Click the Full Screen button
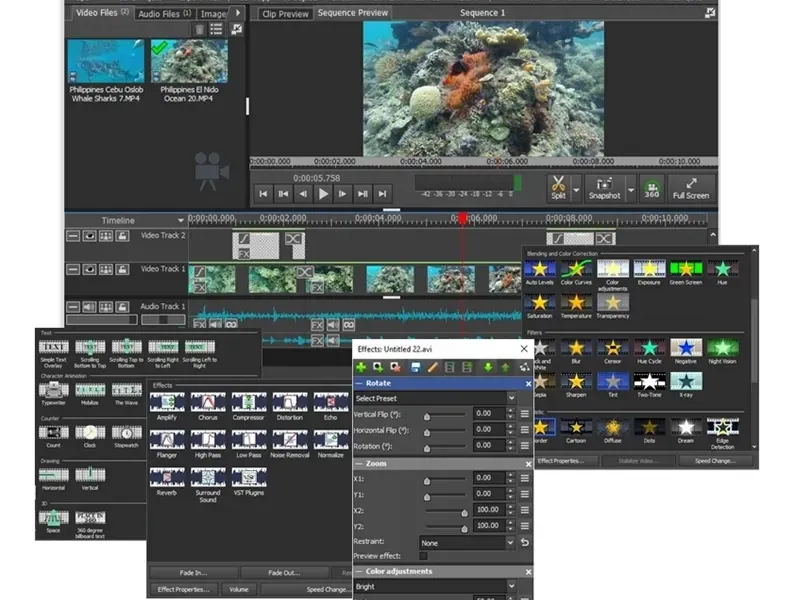The width and height of the screenshot is (800, 600). click(x=690, y=188)
